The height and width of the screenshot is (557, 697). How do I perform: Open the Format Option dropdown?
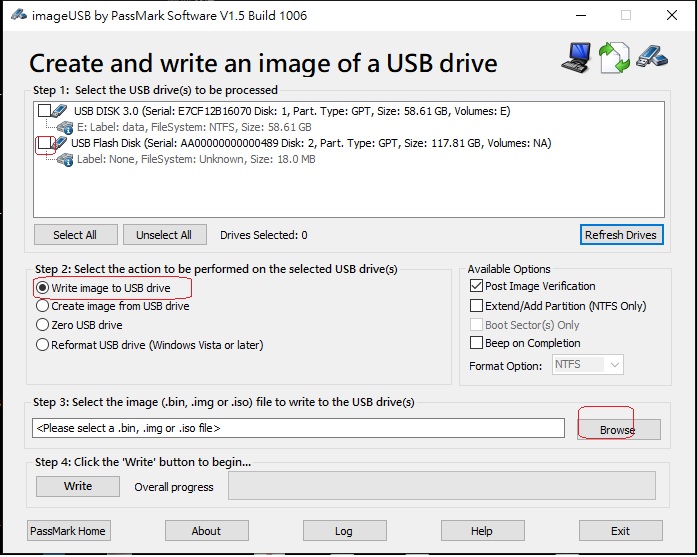click(588, 365)
